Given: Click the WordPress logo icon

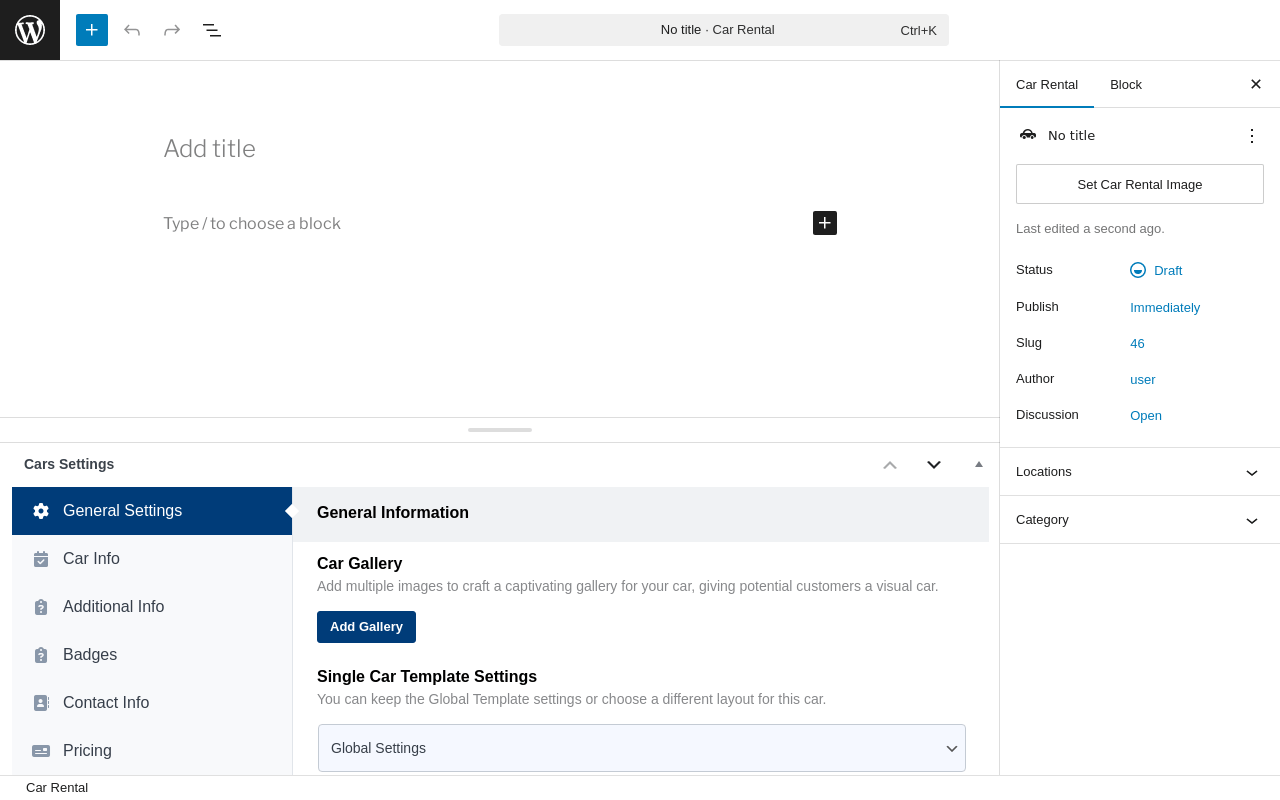Looking at the screenshot, I should 30,30.
